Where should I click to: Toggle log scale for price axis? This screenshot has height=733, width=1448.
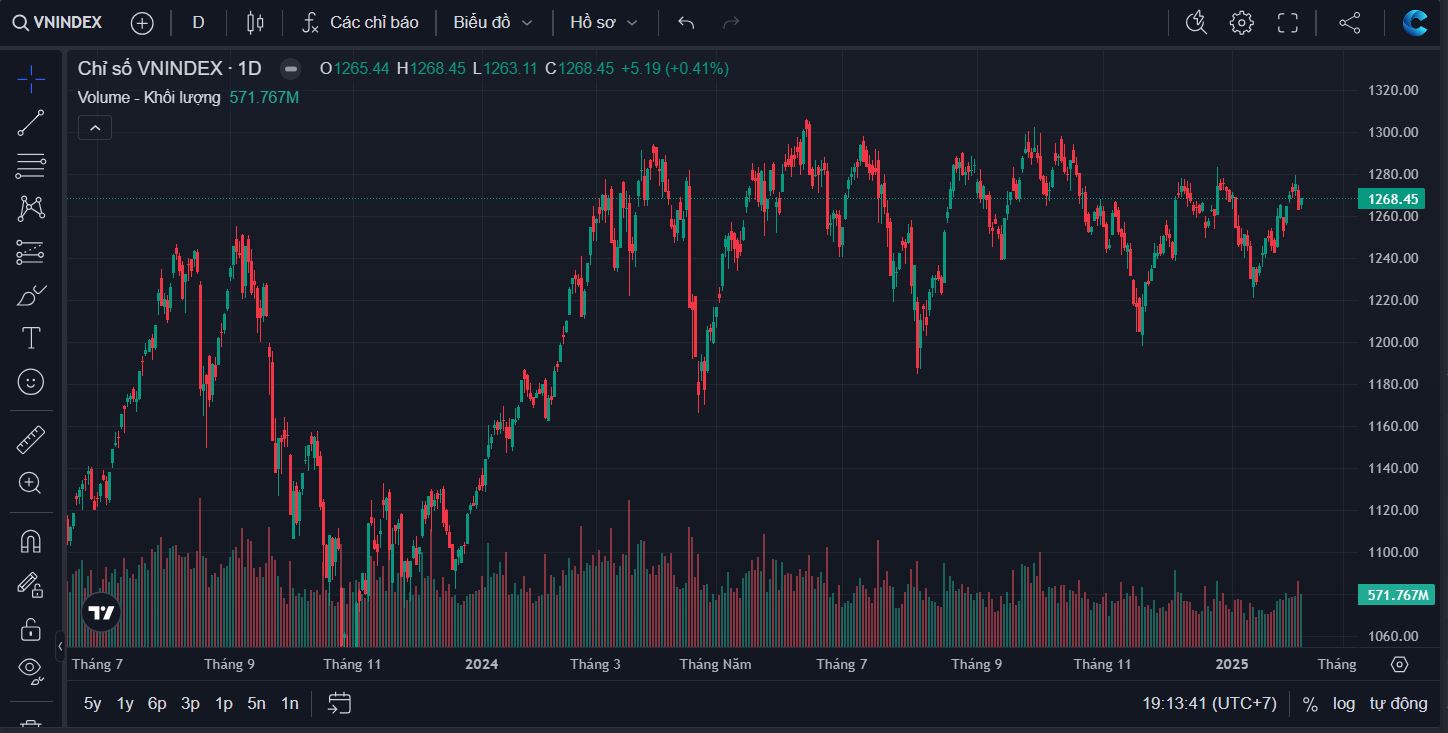coord(1344,704)
